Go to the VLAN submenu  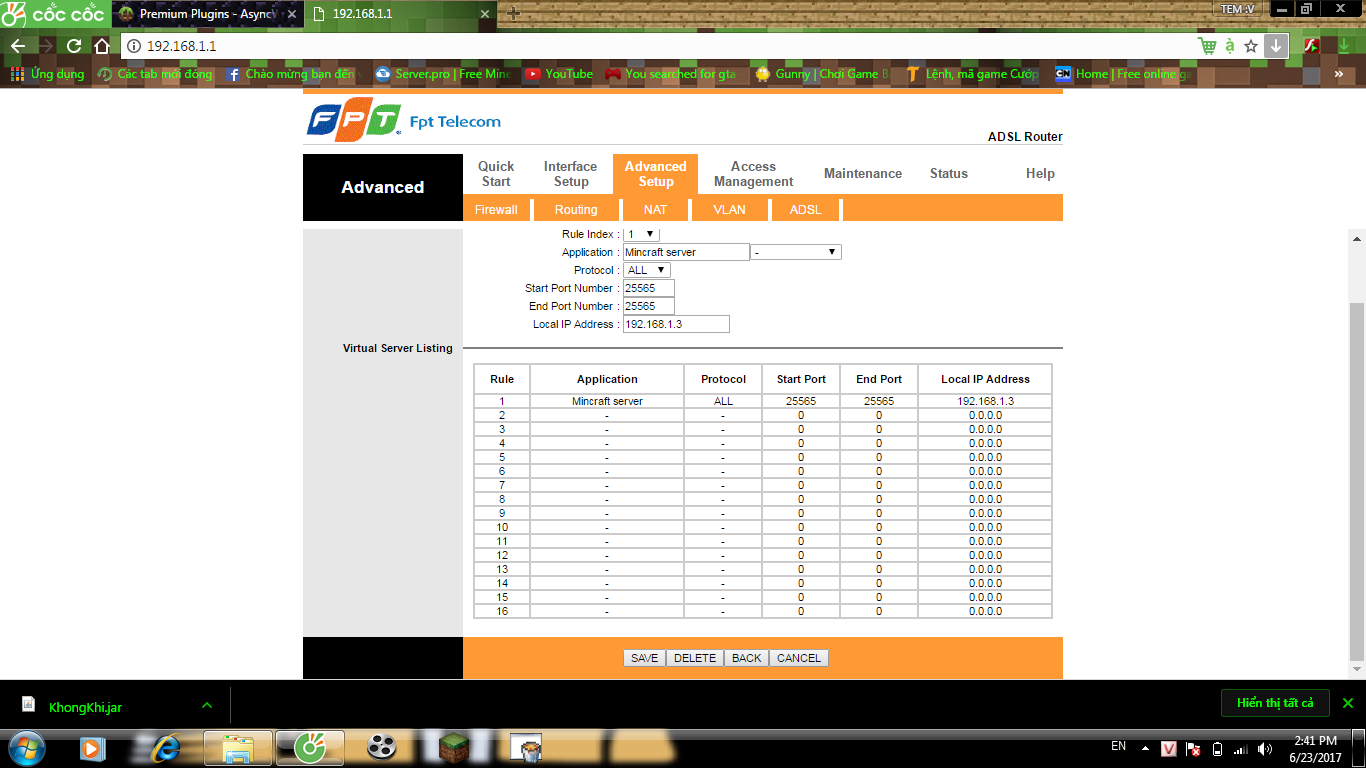(x=729, y=210)
